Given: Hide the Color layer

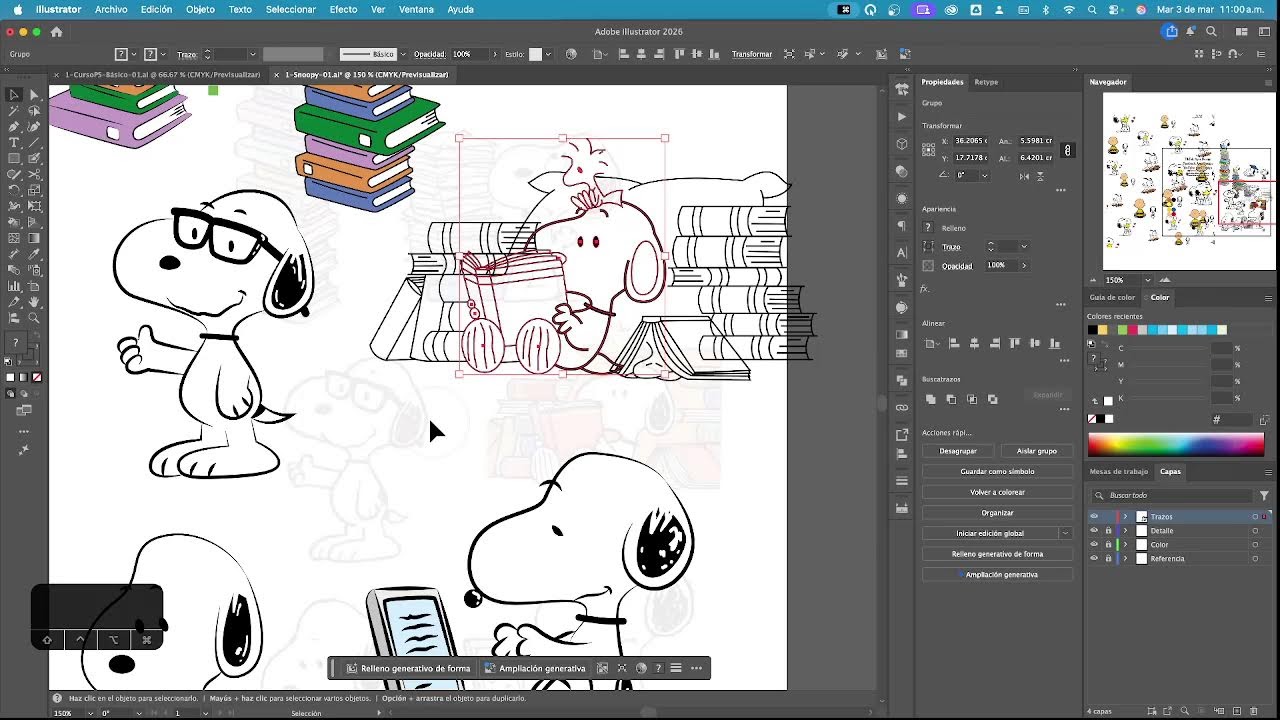Looking at the screenshot, I should point(1094,545).
